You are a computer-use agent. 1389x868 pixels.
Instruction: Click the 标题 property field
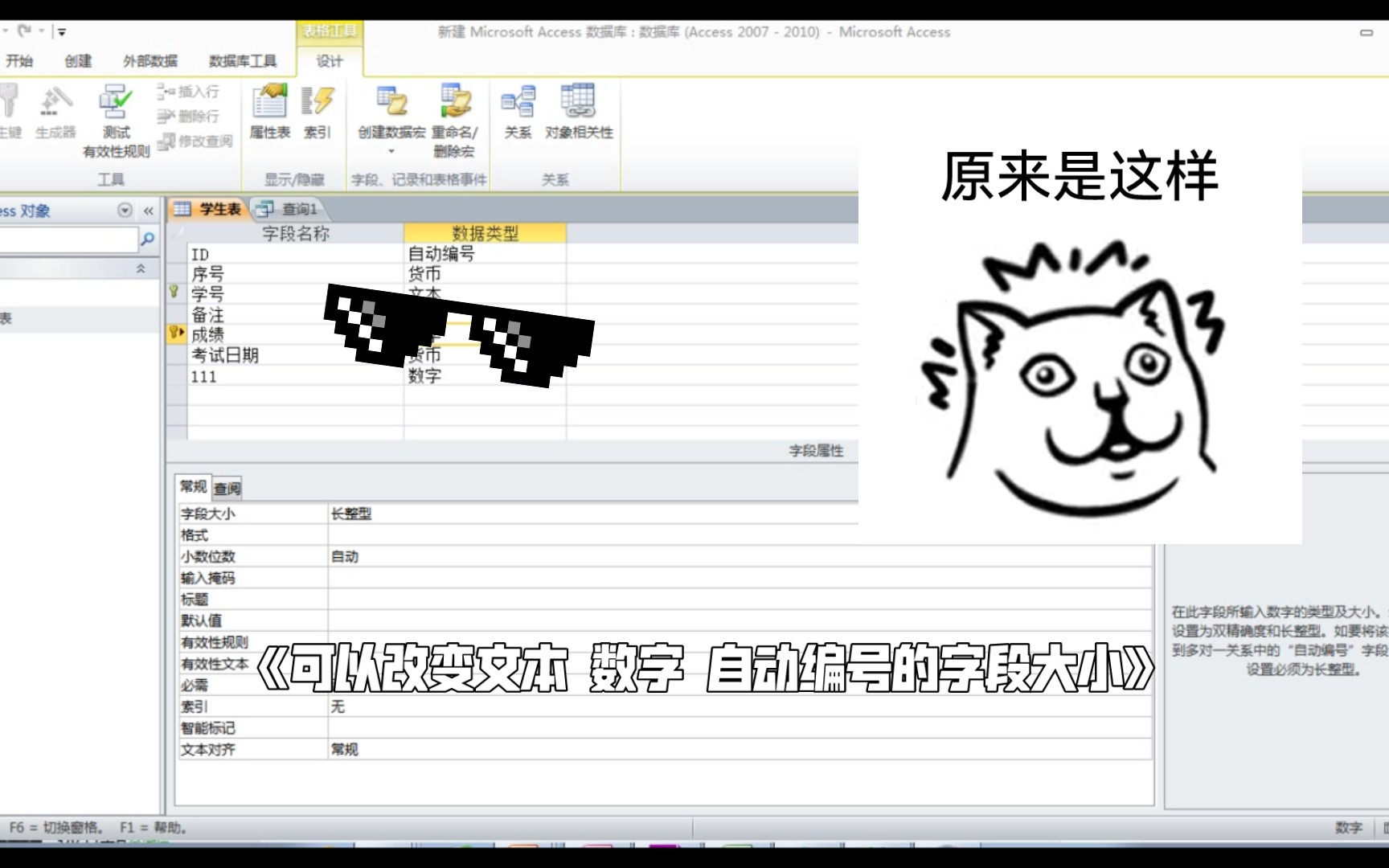point(740,599)
